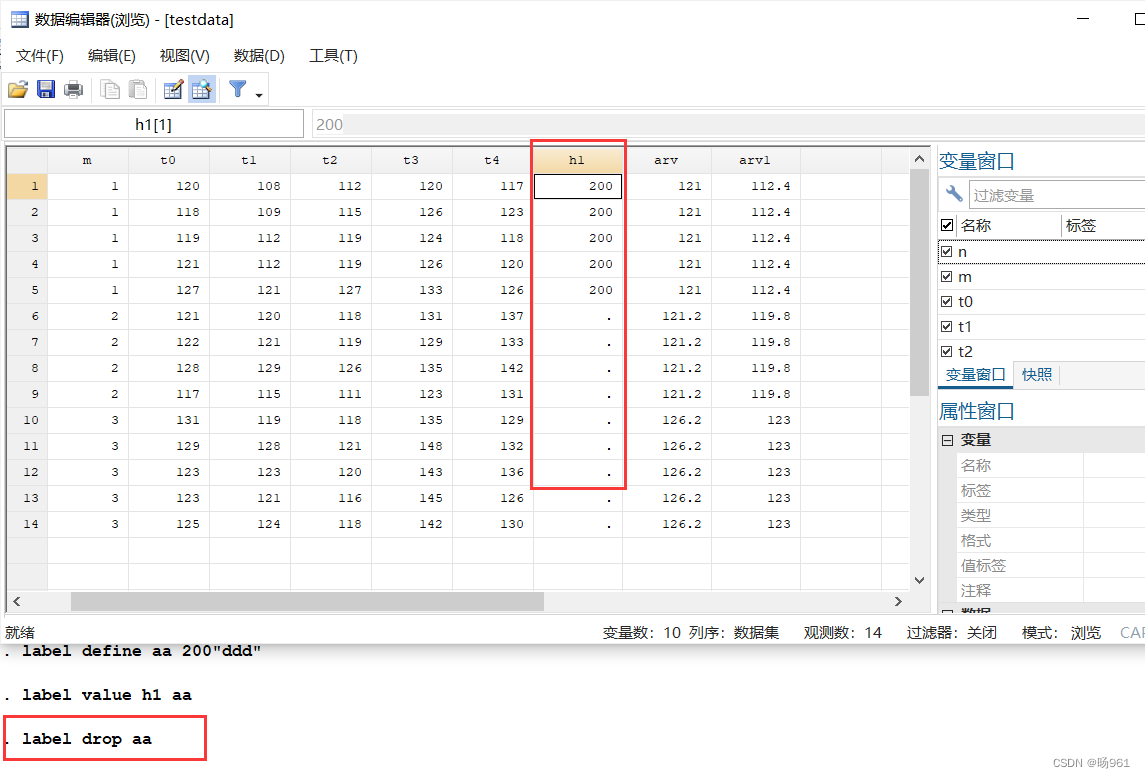Select the h1 column header
Viewport: 1145px width, 778px height.
coord(578,160)
